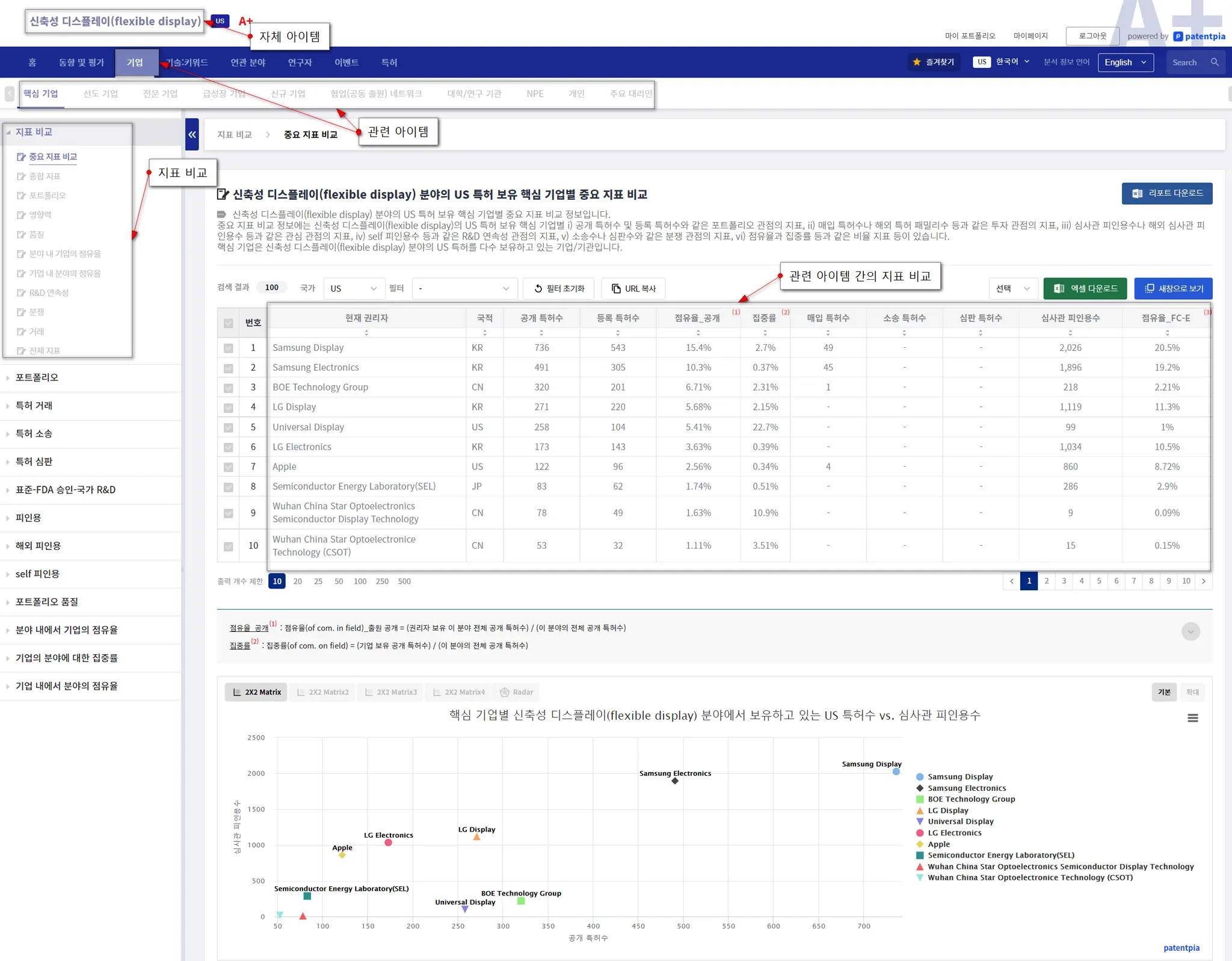The image size is (1232, 961).
Task: Open the 연구자 navigation menu
Action: 300,63
